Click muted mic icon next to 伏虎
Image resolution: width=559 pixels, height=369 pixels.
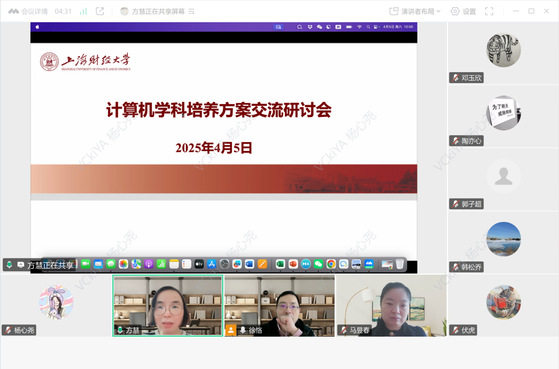pyautogui.click(x=455, y=330)
